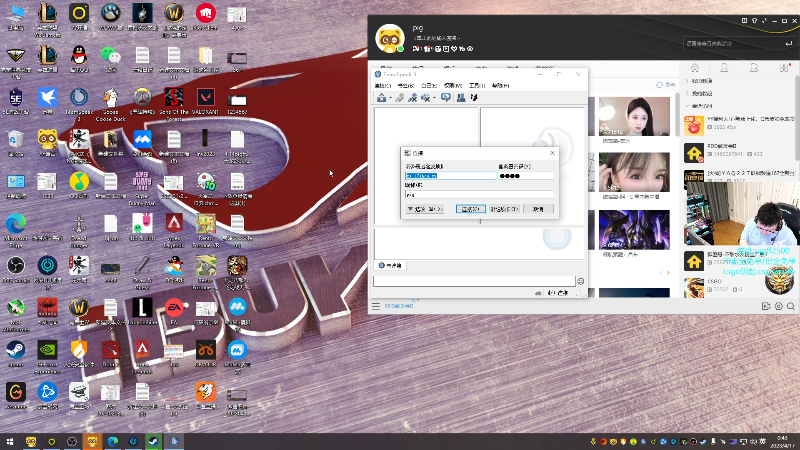
Task: Click the settings gear at YY bottom bar
Action: (x=779, y=306)
